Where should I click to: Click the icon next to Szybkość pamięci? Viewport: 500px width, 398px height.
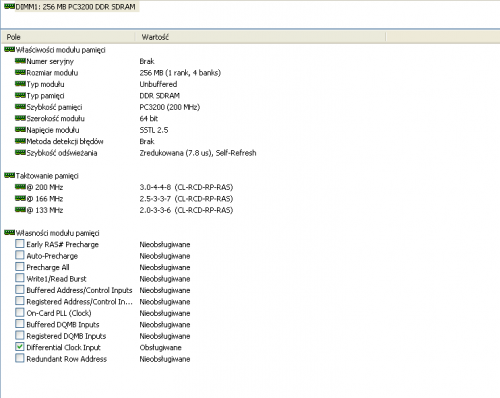point(20,107)
